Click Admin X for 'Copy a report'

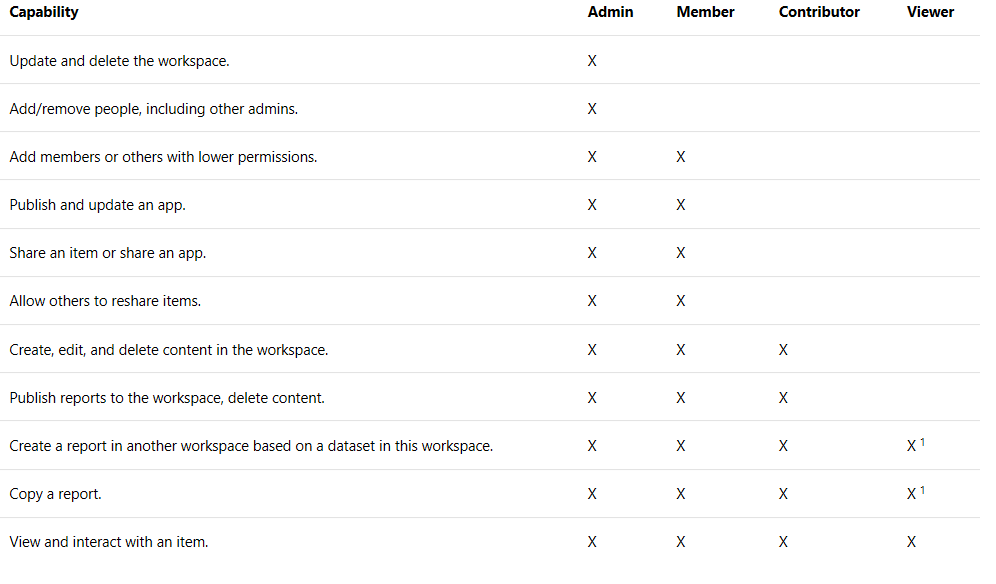[592, 494]
